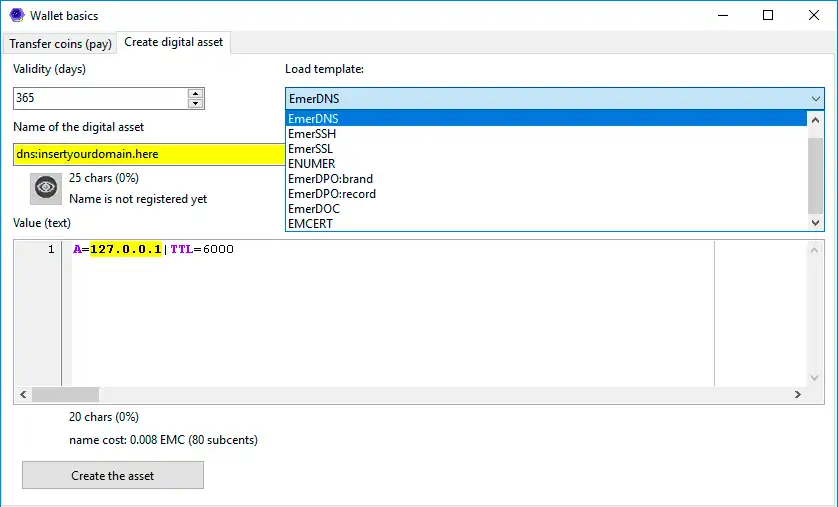Image resolution: width=838 pixels, height=507 pixels.
Task: Click the digital asset name field
Action: (149, 154)
